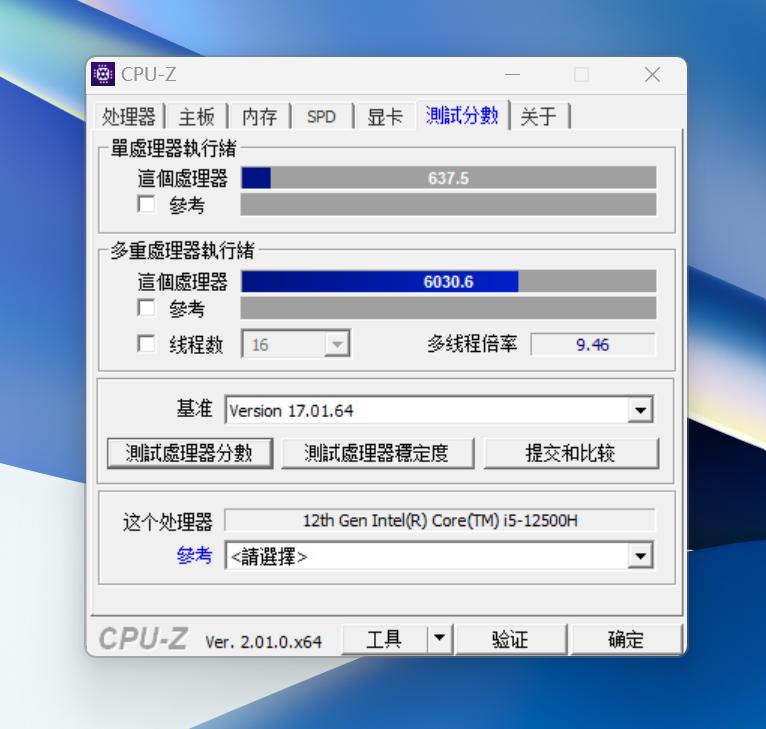Viewport: 766px width, 729px height.
Task: Toggle the 线程数 checkbox
Action: [x=147, y=343]
